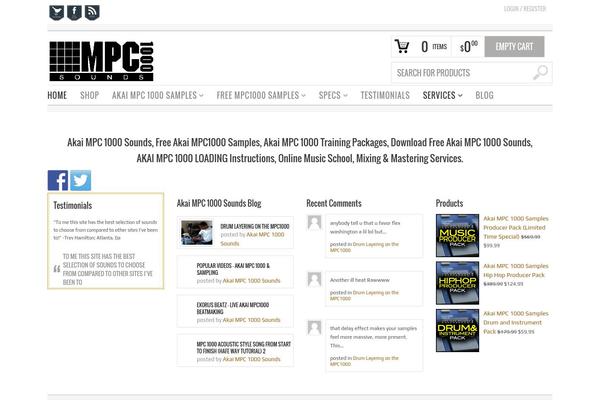This screenshot has height=400, width=600.
Task: Click the 'Akai MPC 1000 Sounds Blog' heading
Action: [219, 203]
